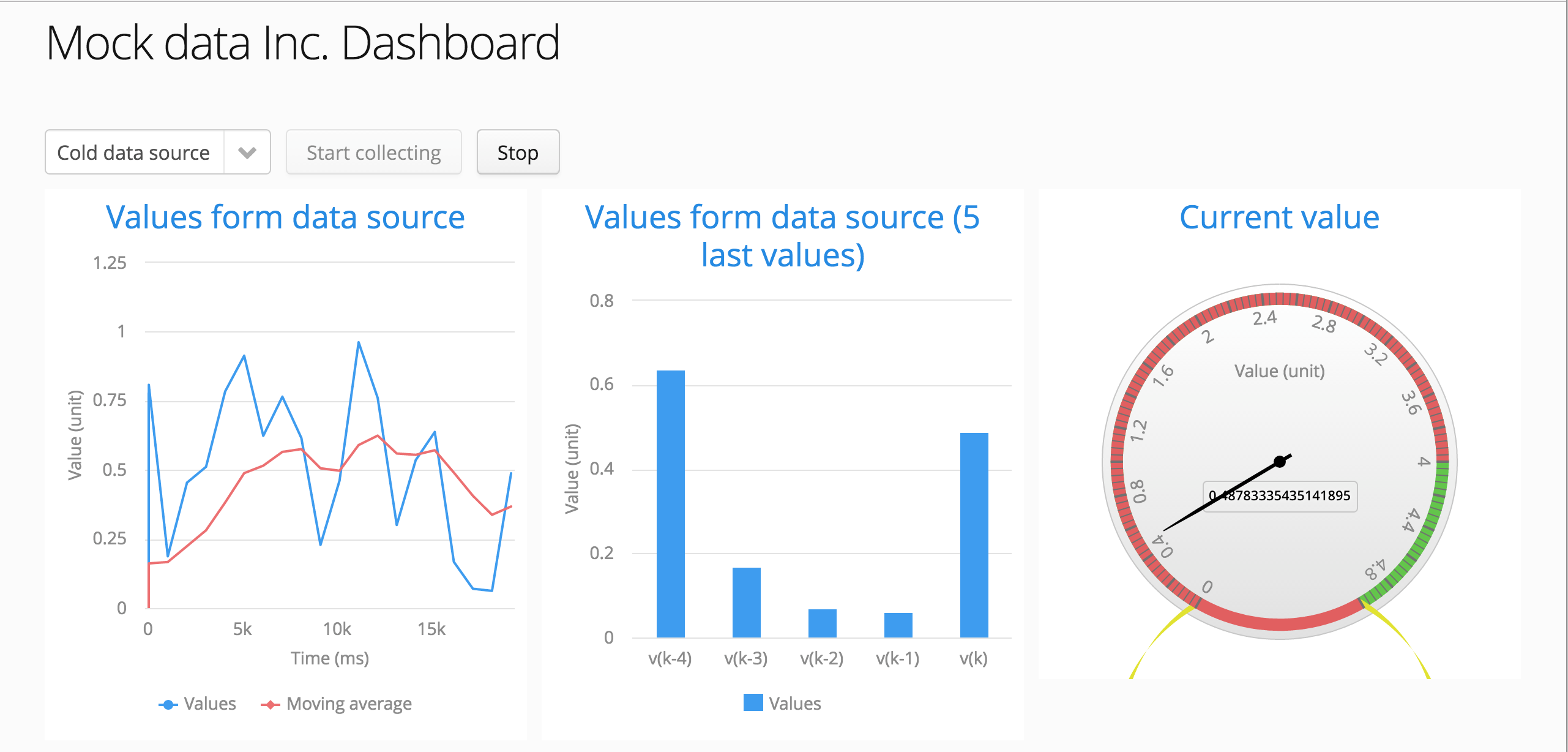
Task: Click the blue Values legend marker icon
Action: click(x=168, y=705)
